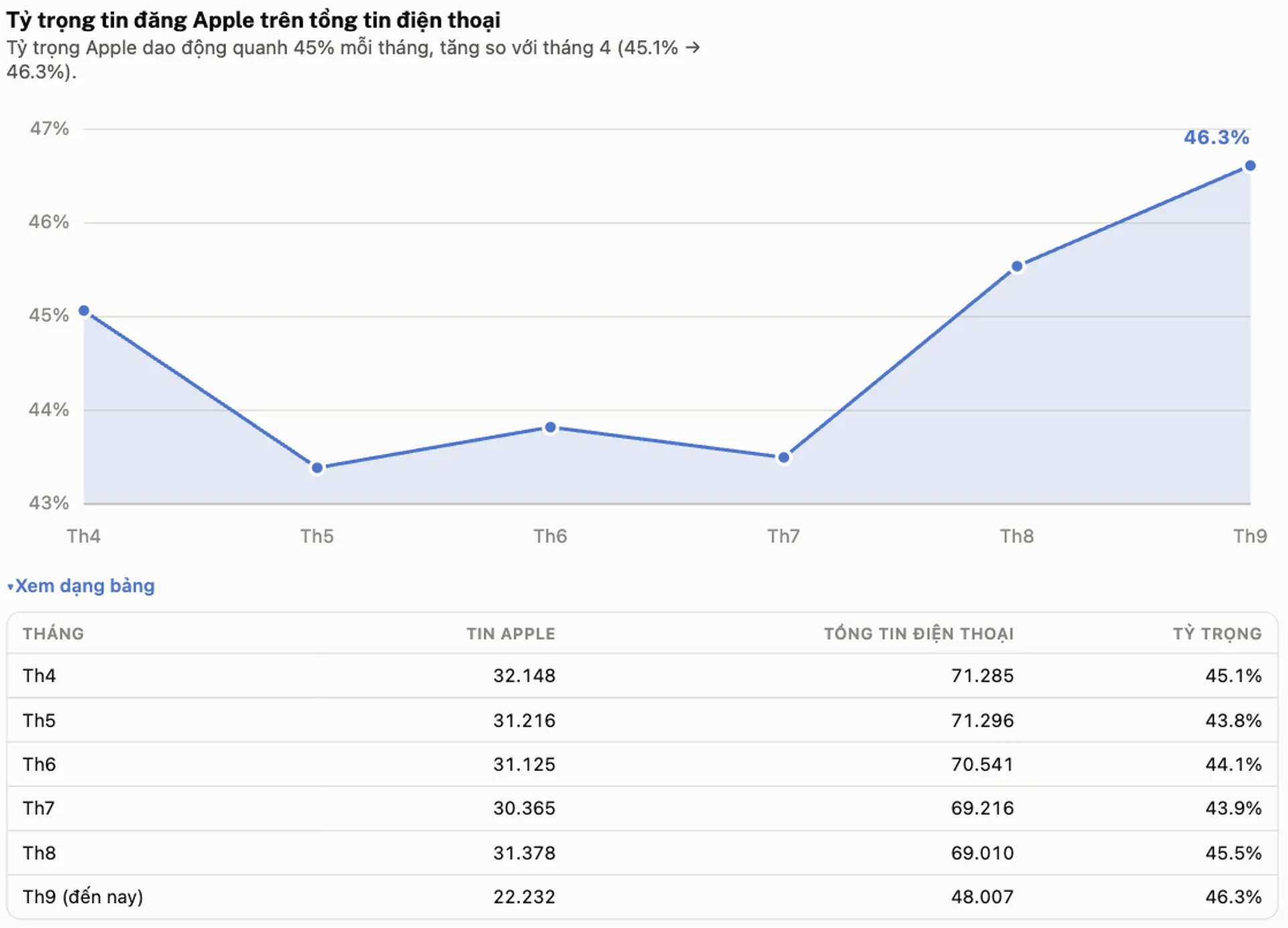
Task: Click the 46.3% share cell in table
Action: [1234, 897]
